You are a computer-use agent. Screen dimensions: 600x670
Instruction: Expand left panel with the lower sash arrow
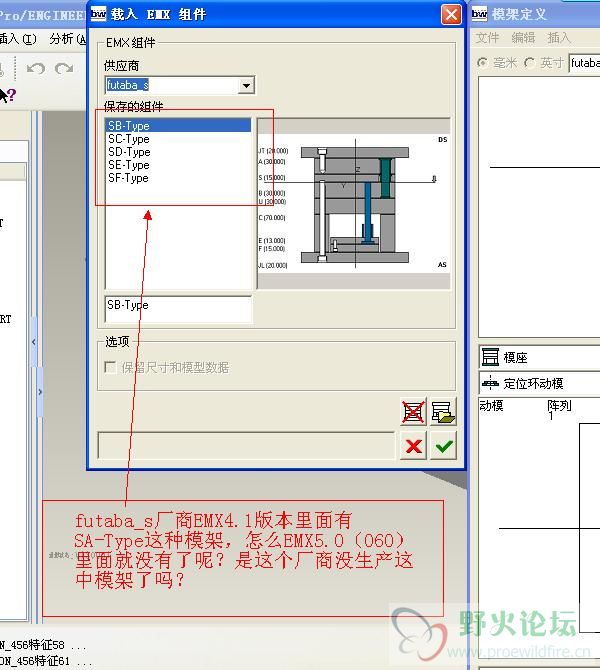40,391
